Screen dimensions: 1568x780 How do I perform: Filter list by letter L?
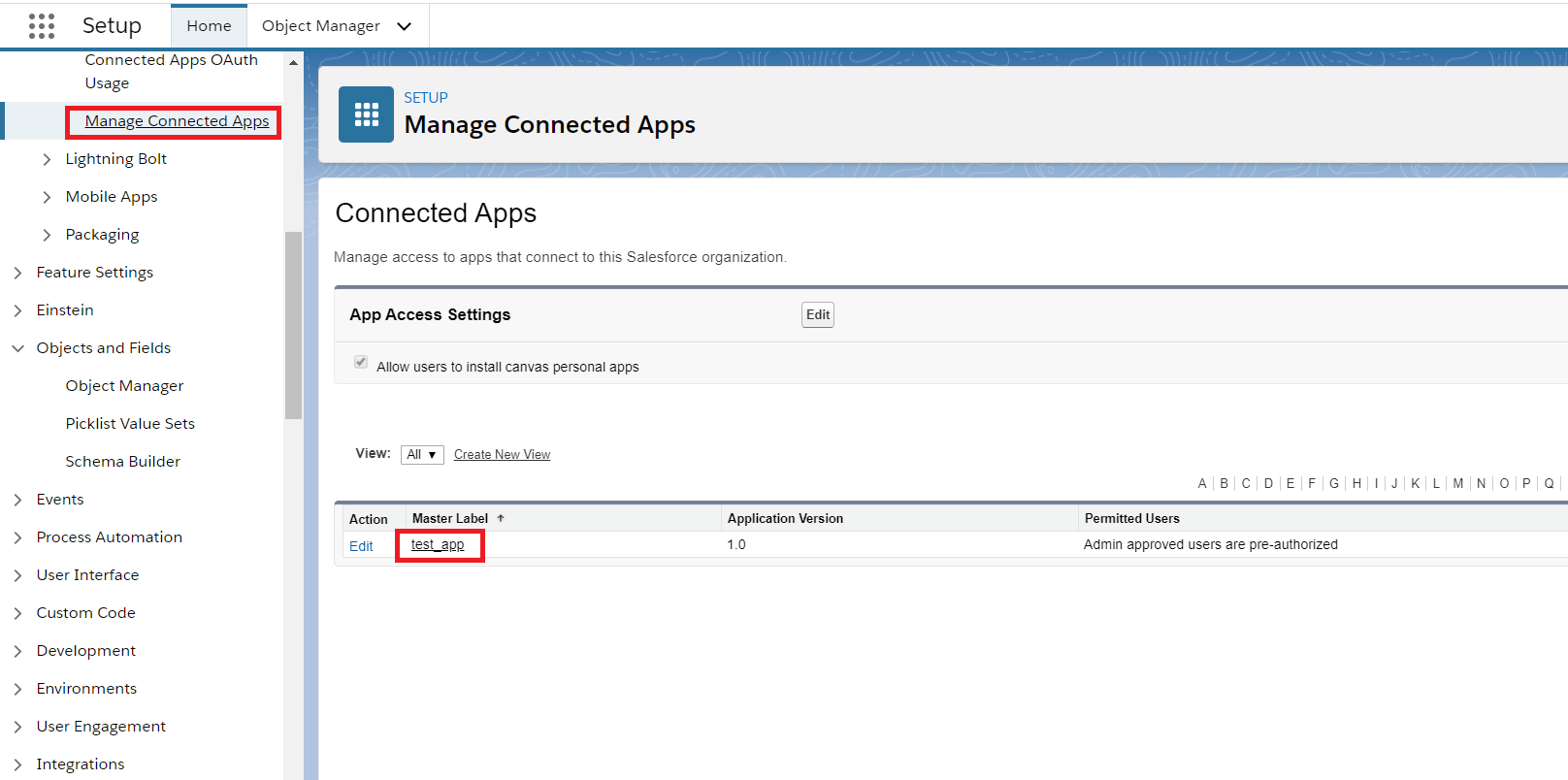[x=1436, y=483]
